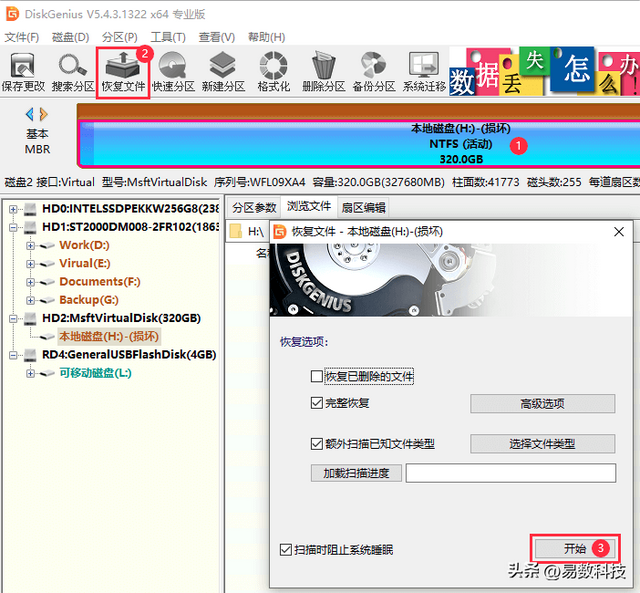The height and width of the screenshot is (593, 640).
Task: Close the 恢复文件 dialog
Action: [619, 232]
